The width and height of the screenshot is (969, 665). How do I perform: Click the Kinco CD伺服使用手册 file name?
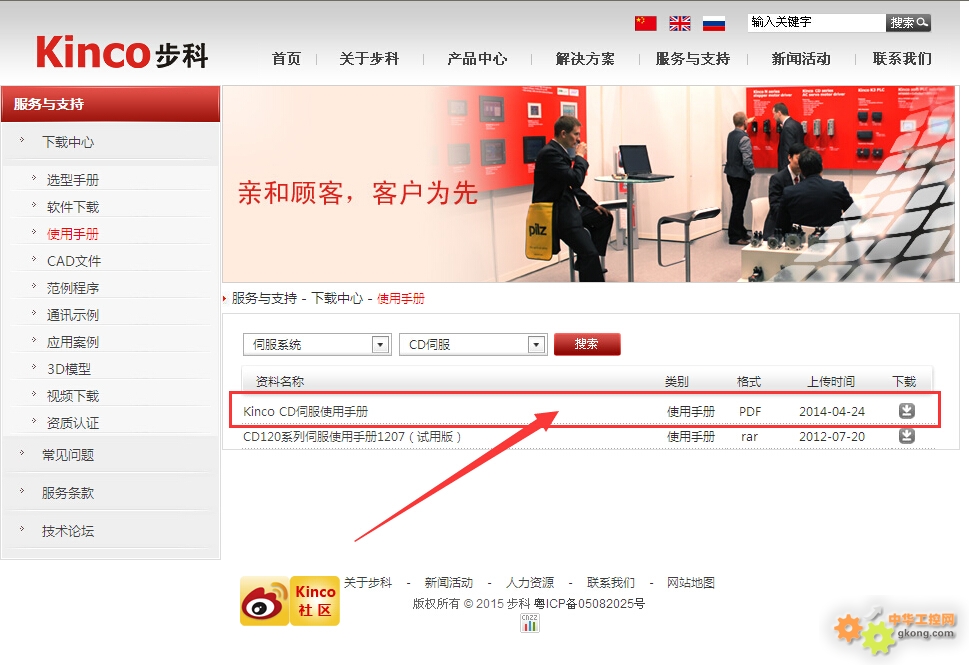point(305,411)
